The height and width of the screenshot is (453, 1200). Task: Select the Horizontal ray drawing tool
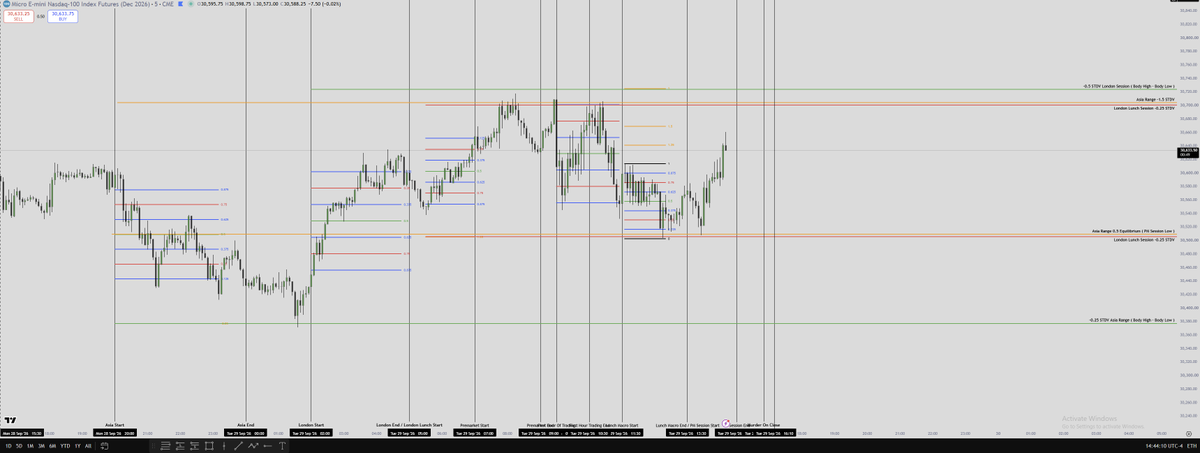pos(267,446)
